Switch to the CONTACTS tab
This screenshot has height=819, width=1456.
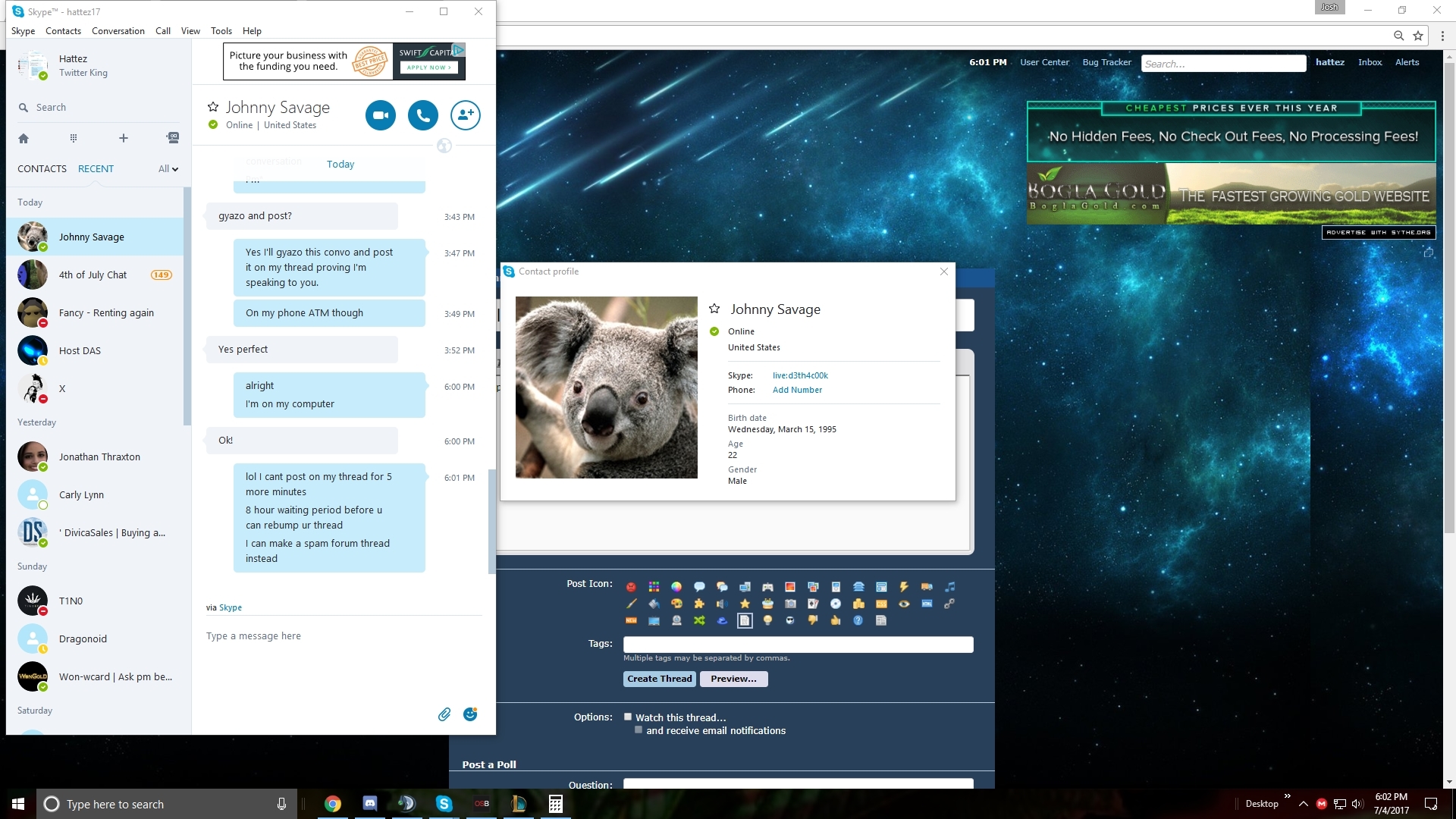[42, 169]
